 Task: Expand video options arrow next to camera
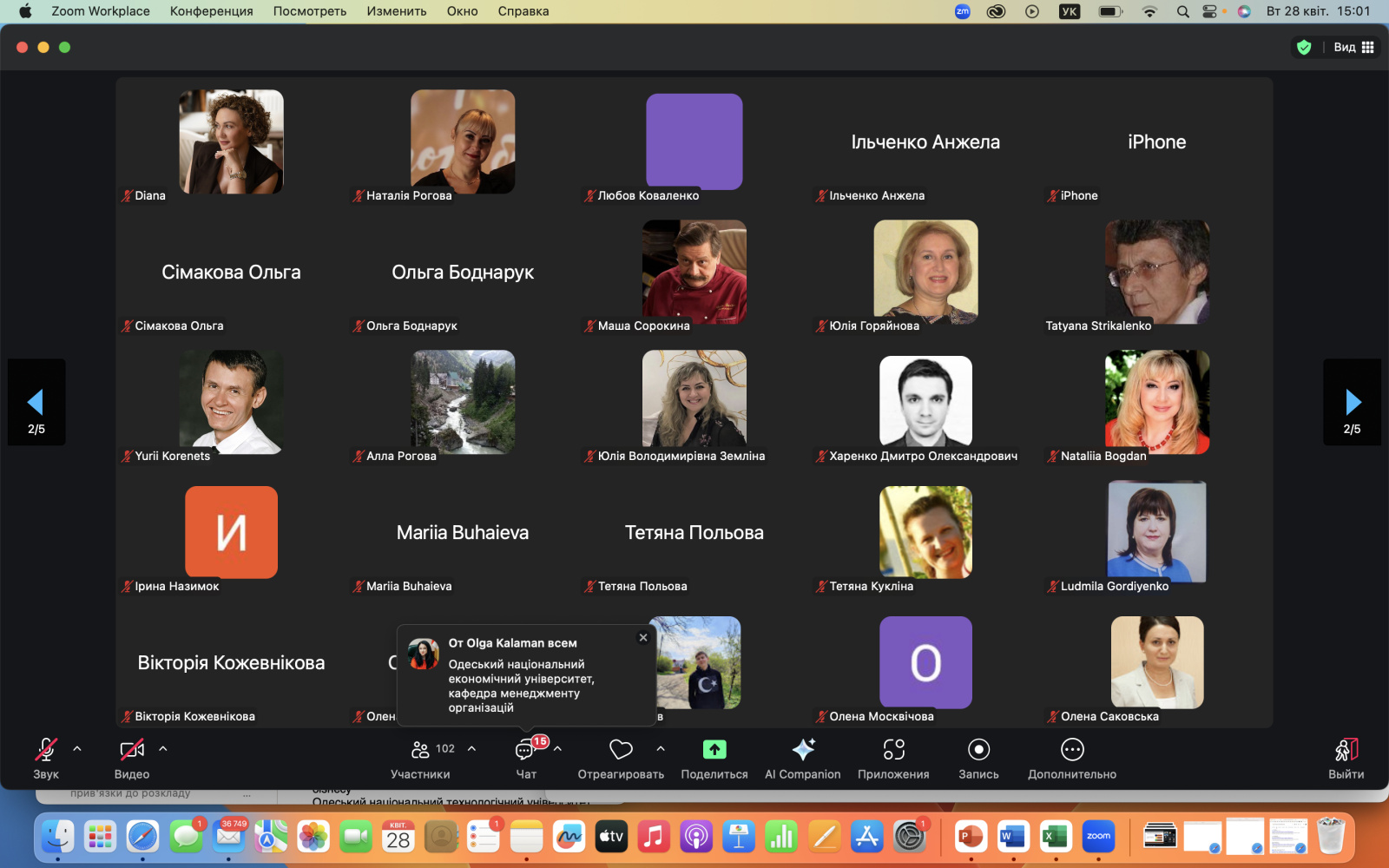click(x=163, y=748)
